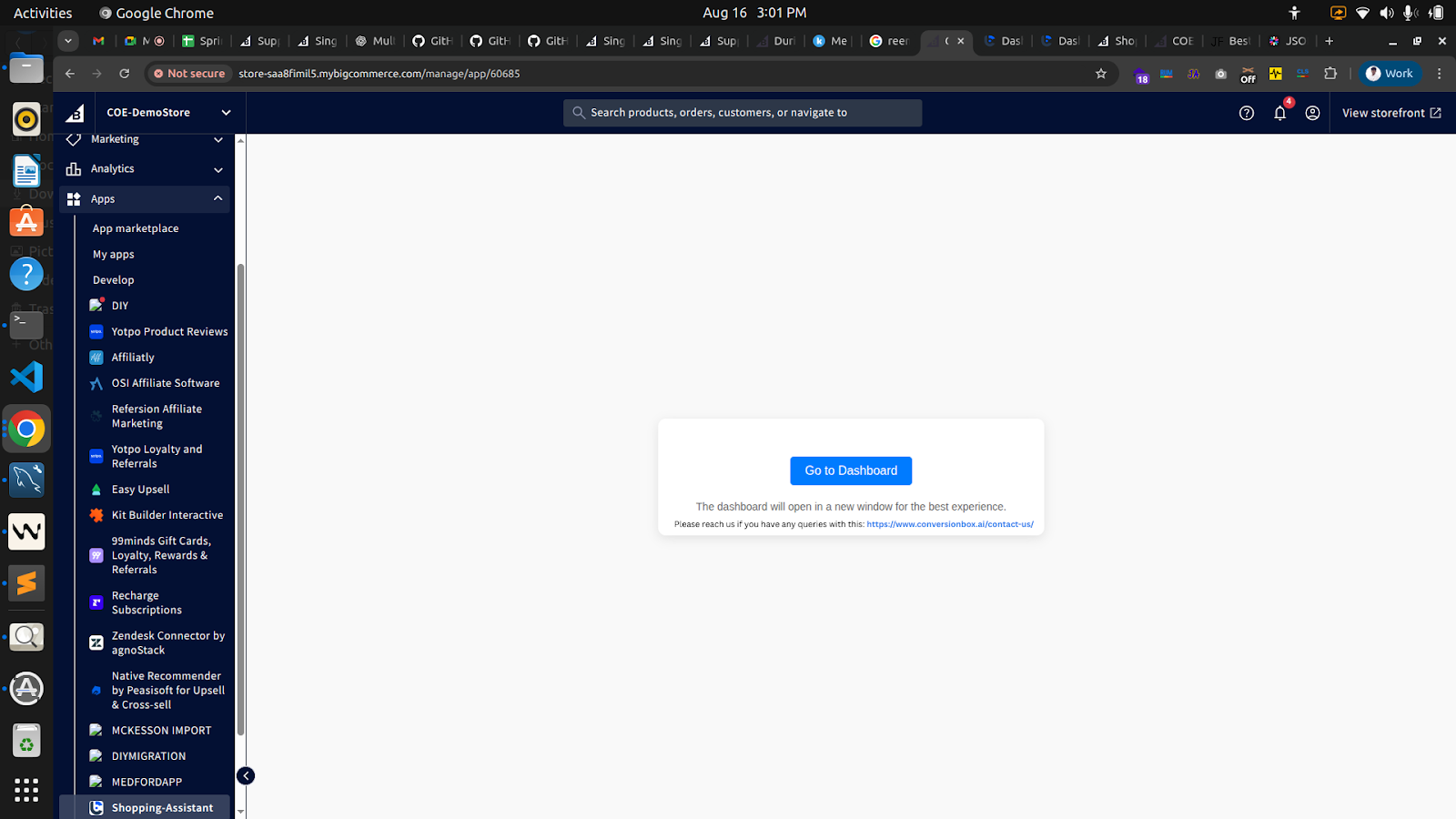Open 99minds Gift Cards app icon
This screenshot has width=1456, height=819.
click(96, 555)
